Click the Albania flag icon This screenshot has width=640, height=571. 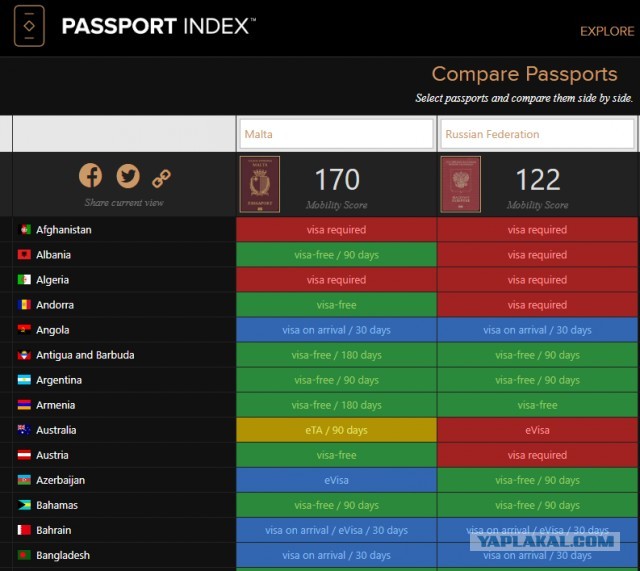(x=24, y=255)
